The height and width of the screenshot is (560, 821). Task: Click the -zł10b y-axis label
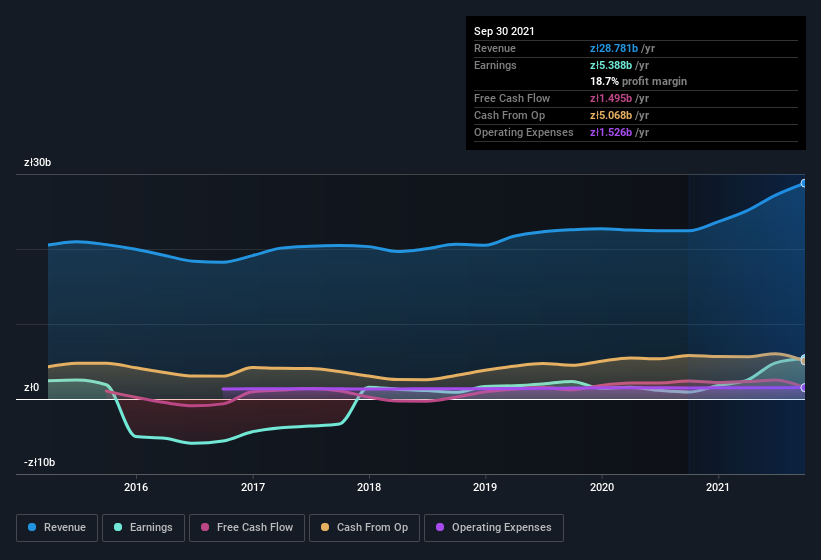39,462
